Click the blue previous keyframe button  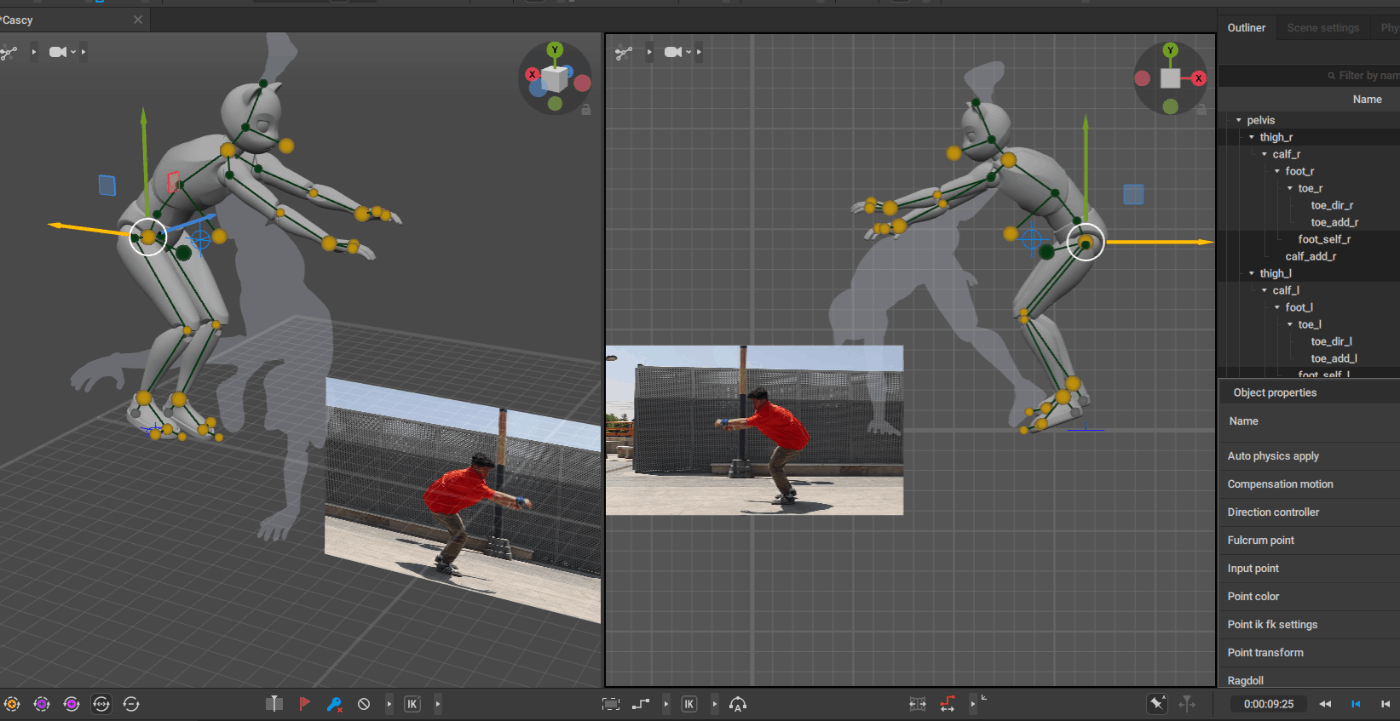coord(1356,704)
